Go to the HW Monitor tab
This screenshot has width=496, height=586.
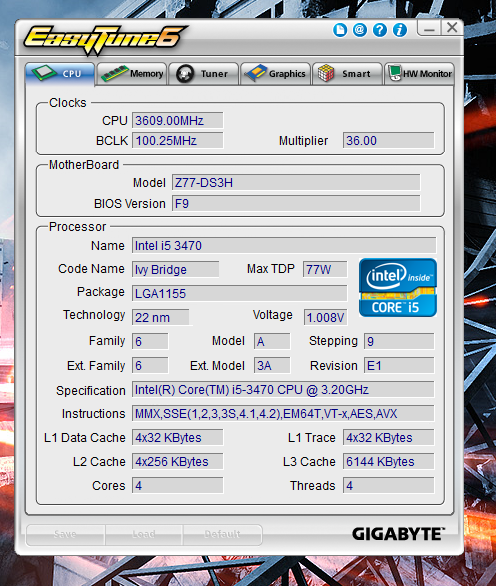(x=419, y=74)
